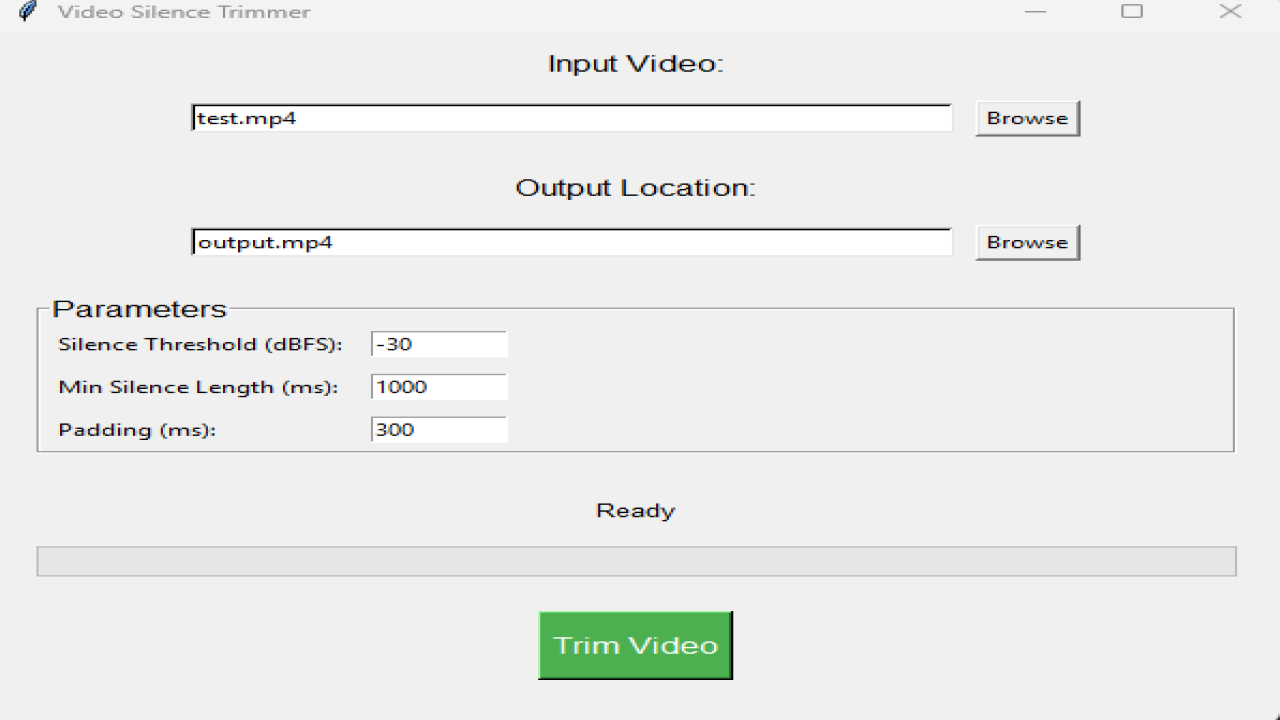Click the Output Location heading label
Screen dimensions: 1280x720
(x=636, y=186)
